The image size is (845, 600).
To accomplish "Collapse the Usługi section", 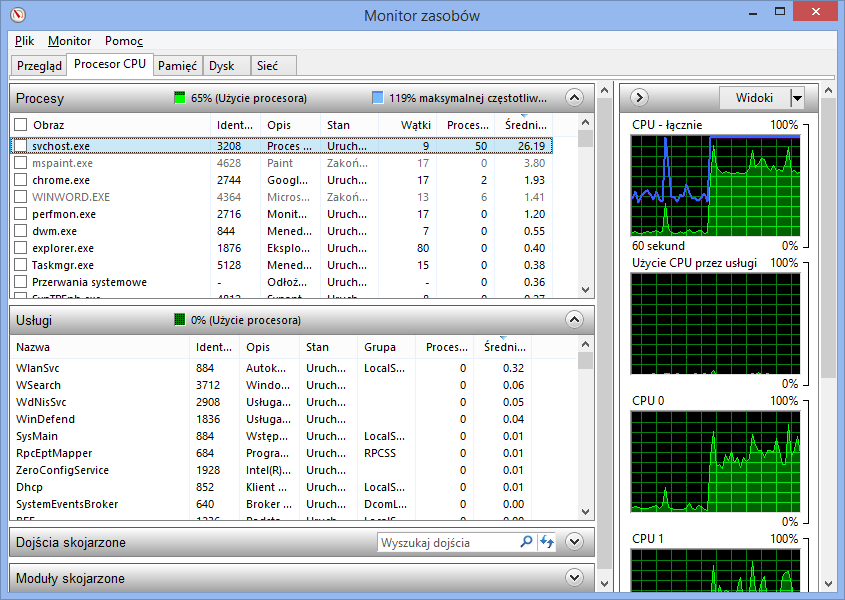I will [x=574, y=320].
